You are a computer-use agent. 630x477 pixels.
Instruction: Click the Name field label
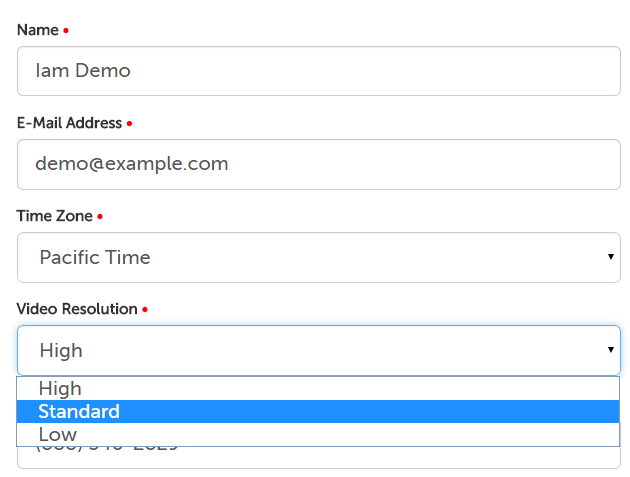coord(38,30)
